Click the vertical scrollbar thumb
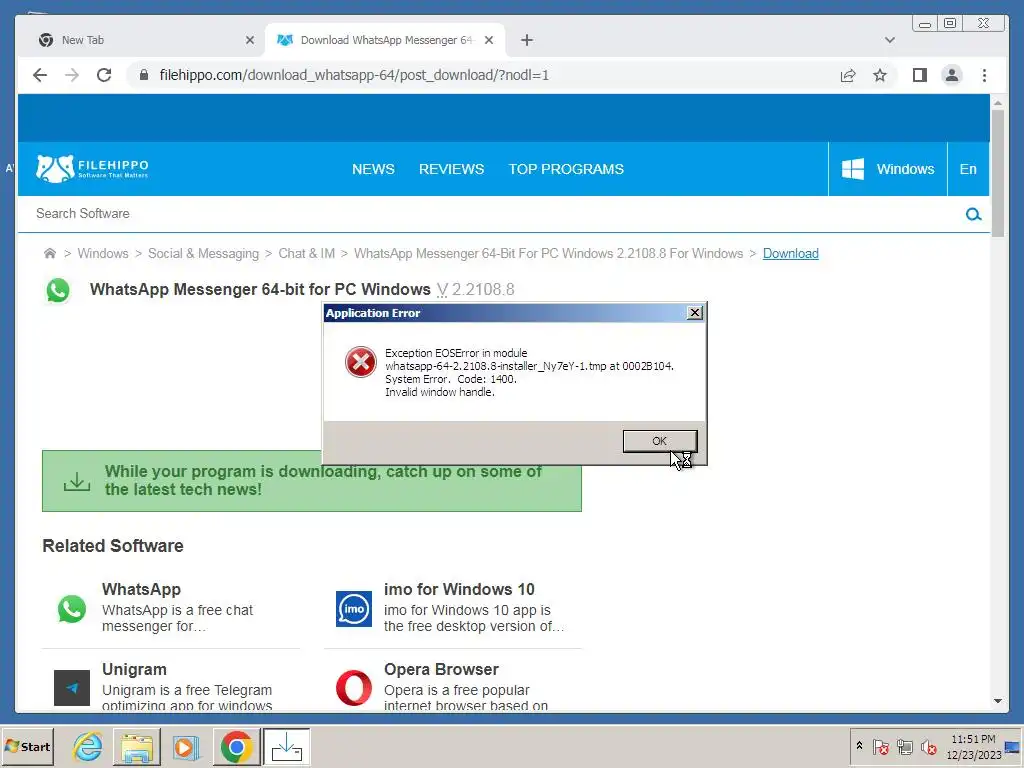Screen dimensions: 1024x768 pos(997,174)
